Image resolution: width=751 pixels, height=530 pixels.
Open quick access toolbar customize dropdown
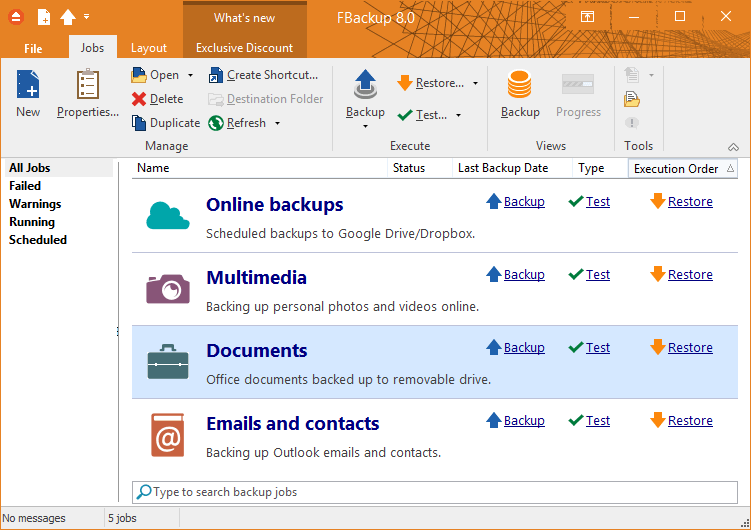click(x=86, y=17)
